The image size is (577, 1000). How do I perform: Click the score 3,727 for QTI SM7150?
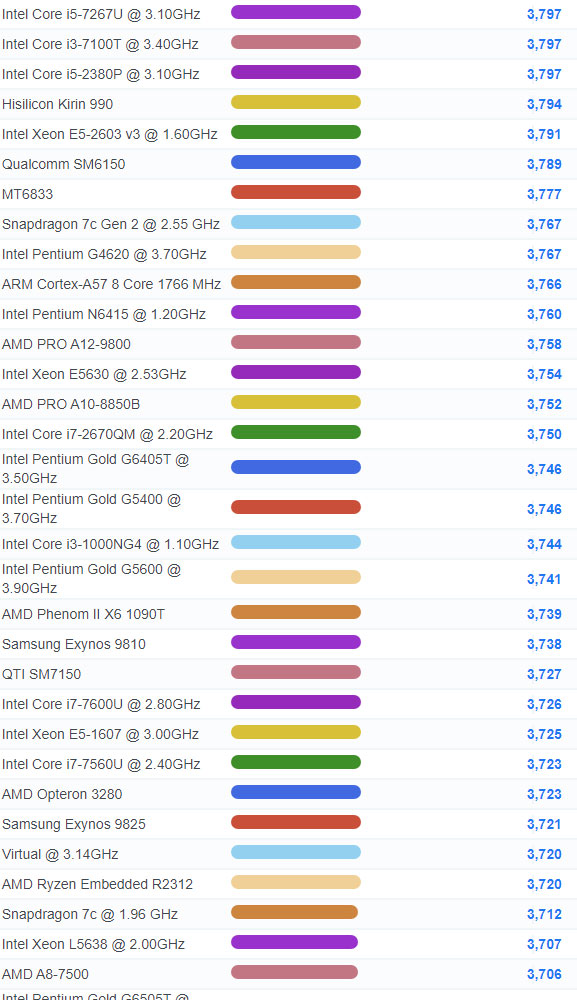coord(544,674)
